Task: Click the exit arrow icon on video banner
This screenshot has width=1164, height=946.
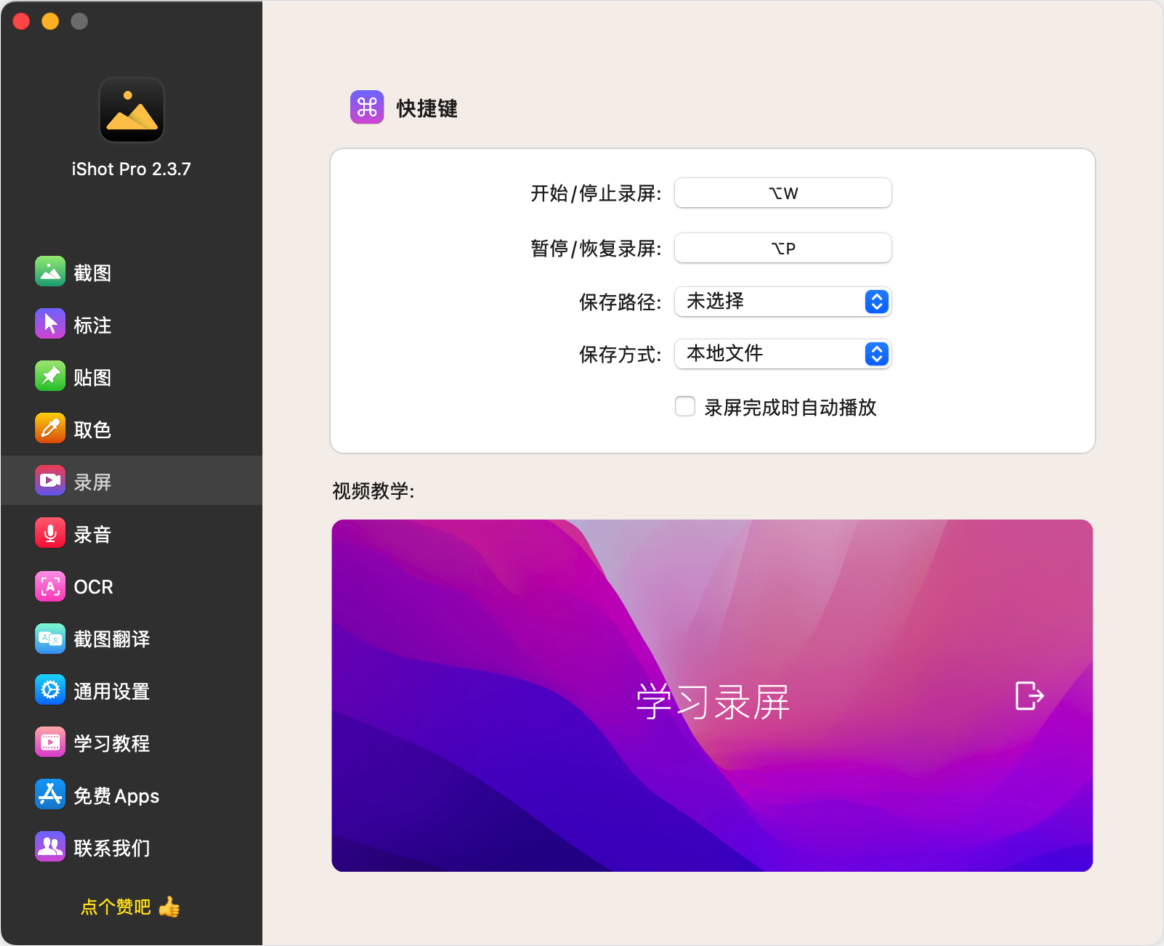Action: 1029,696
